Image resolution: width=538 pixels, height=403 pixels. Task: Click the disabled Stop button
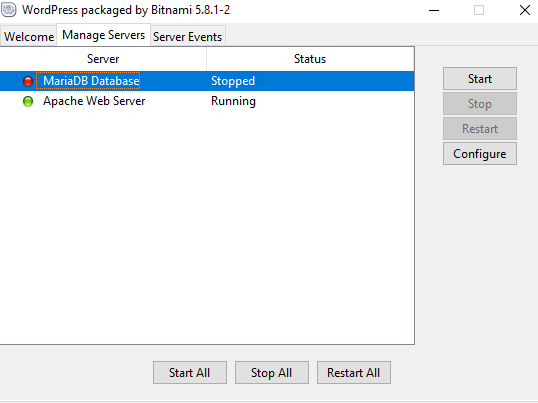click(480, 104)
